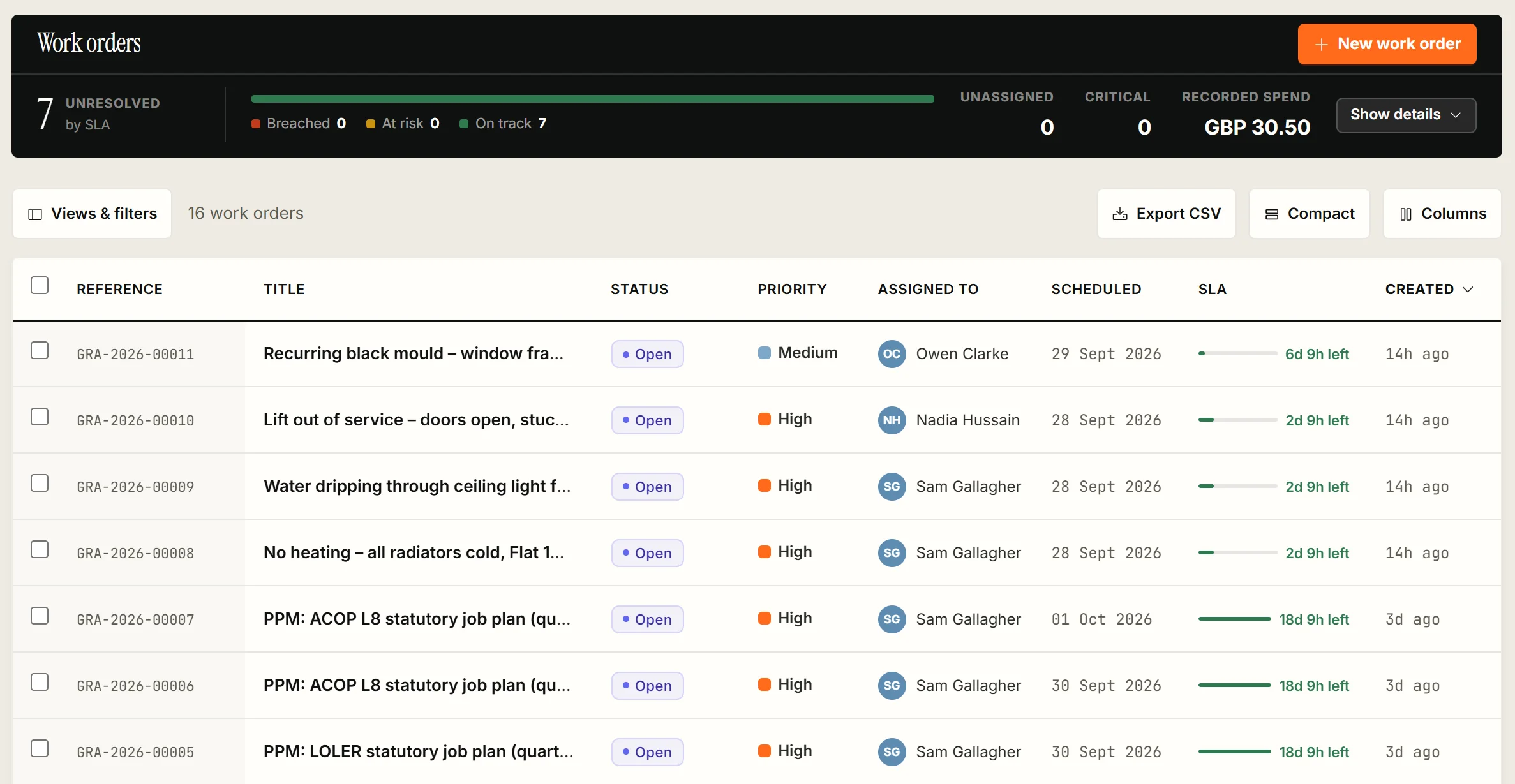Click the plus icon on New work order
Image resolution: width=1515 pixels, height=784 pixels.
[x=1321, y=44]
